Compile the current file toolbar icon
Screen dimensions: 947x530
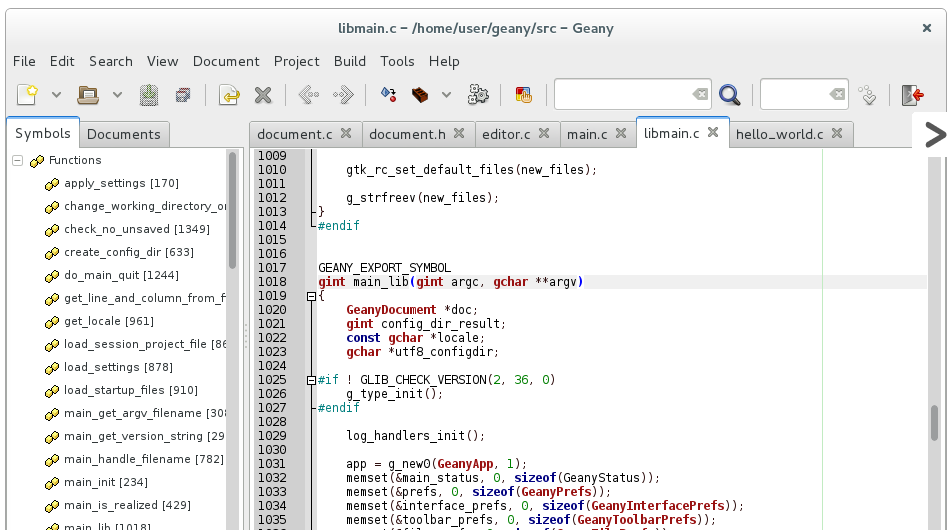coord(388,95)
